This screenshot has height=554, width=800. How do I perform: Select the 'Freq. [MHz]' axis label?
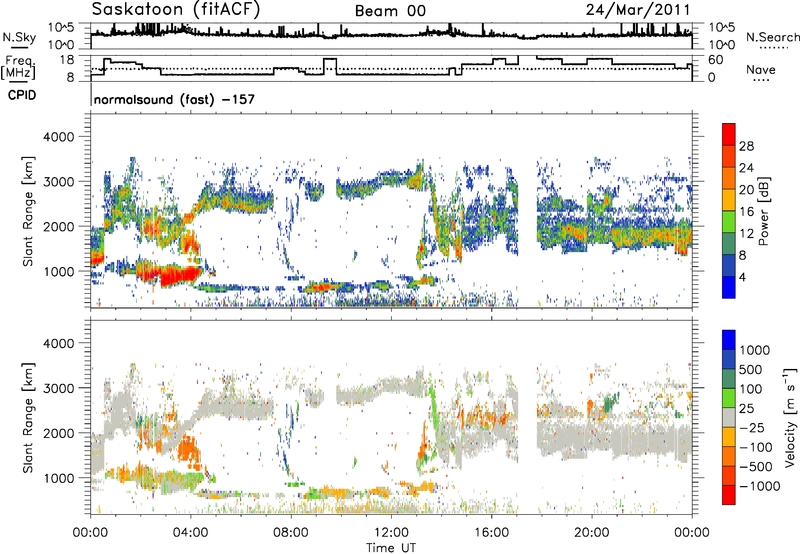tap(18, 68)
